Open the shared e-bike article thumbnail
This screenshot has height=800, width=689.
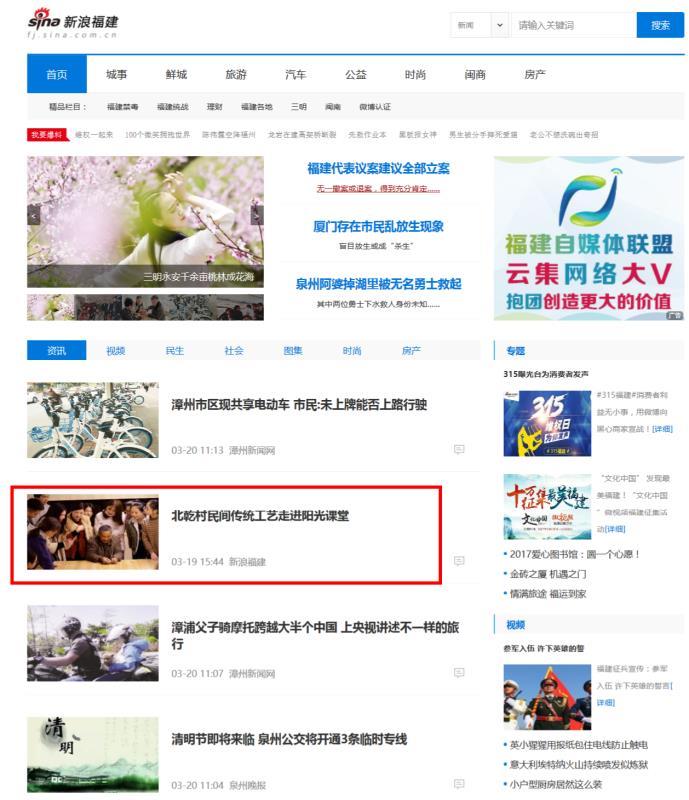pyautogui.click(x=93, y=420)
